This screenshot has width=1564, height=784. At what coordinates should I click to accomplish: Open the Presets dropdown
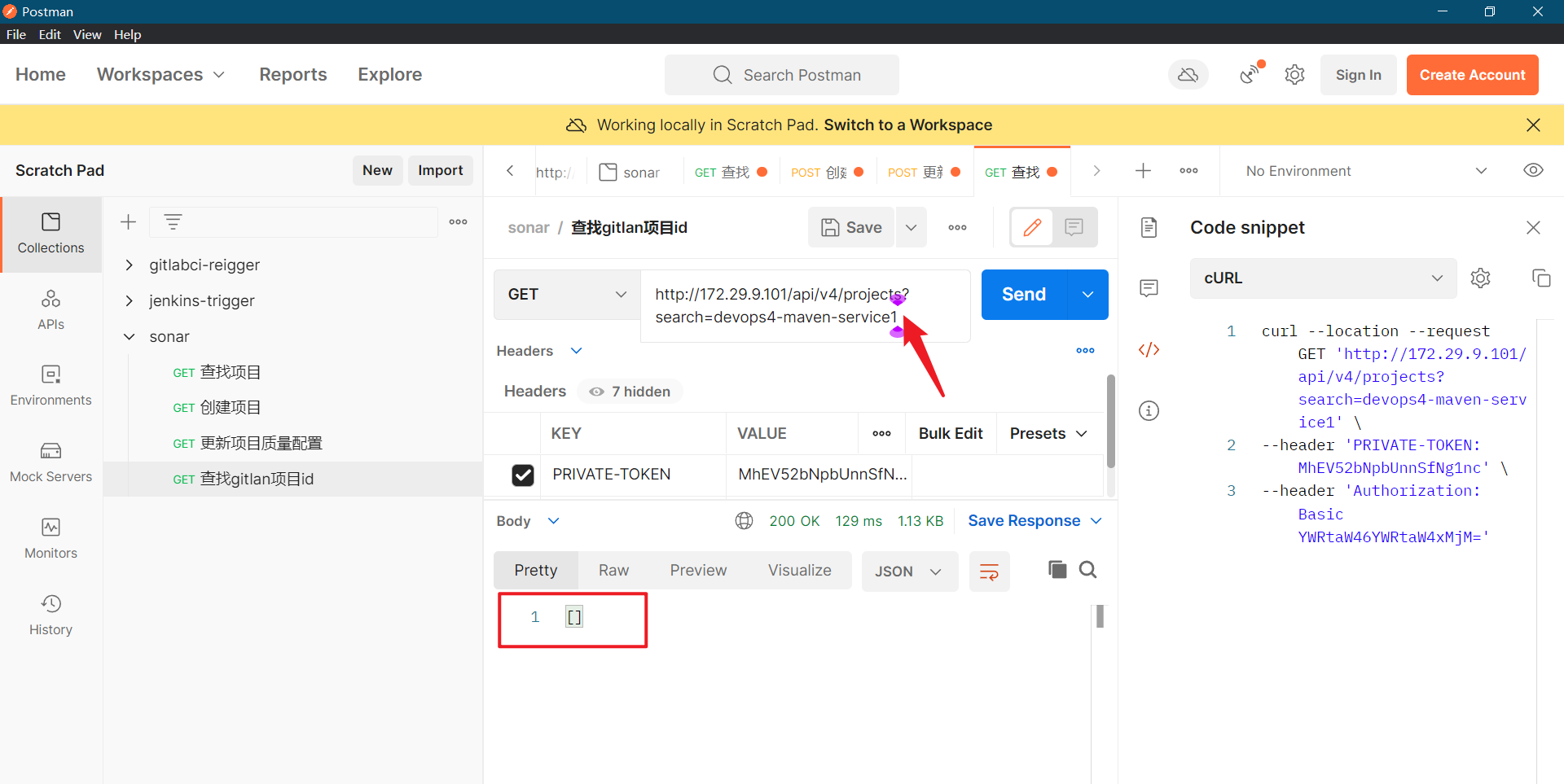click(1048, 434)
